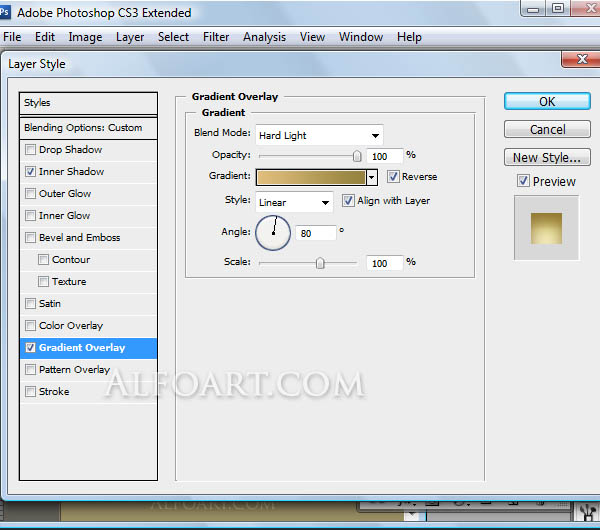Open the Layer menu
This screenshot has width=600, height=530.
[x=130, y=37]
